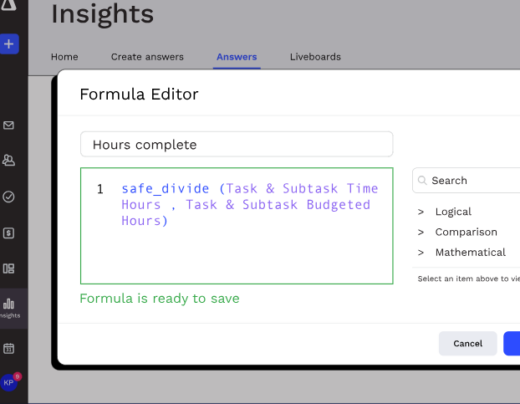Select the Insights bar chart icon
Viewport: 520px width, 404px height.
(10, 308)
